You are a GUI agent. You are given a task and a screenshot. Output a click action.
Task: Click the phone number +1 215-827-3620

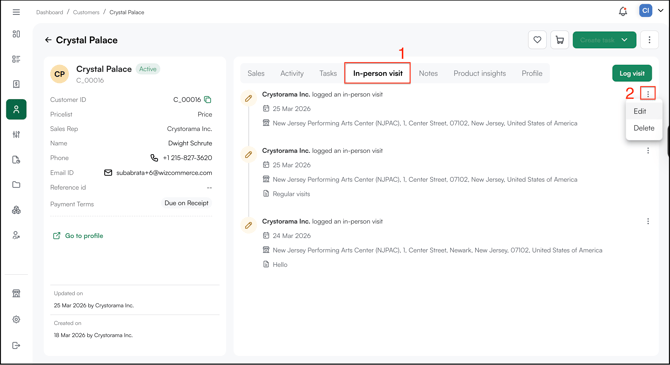(187, 158)
